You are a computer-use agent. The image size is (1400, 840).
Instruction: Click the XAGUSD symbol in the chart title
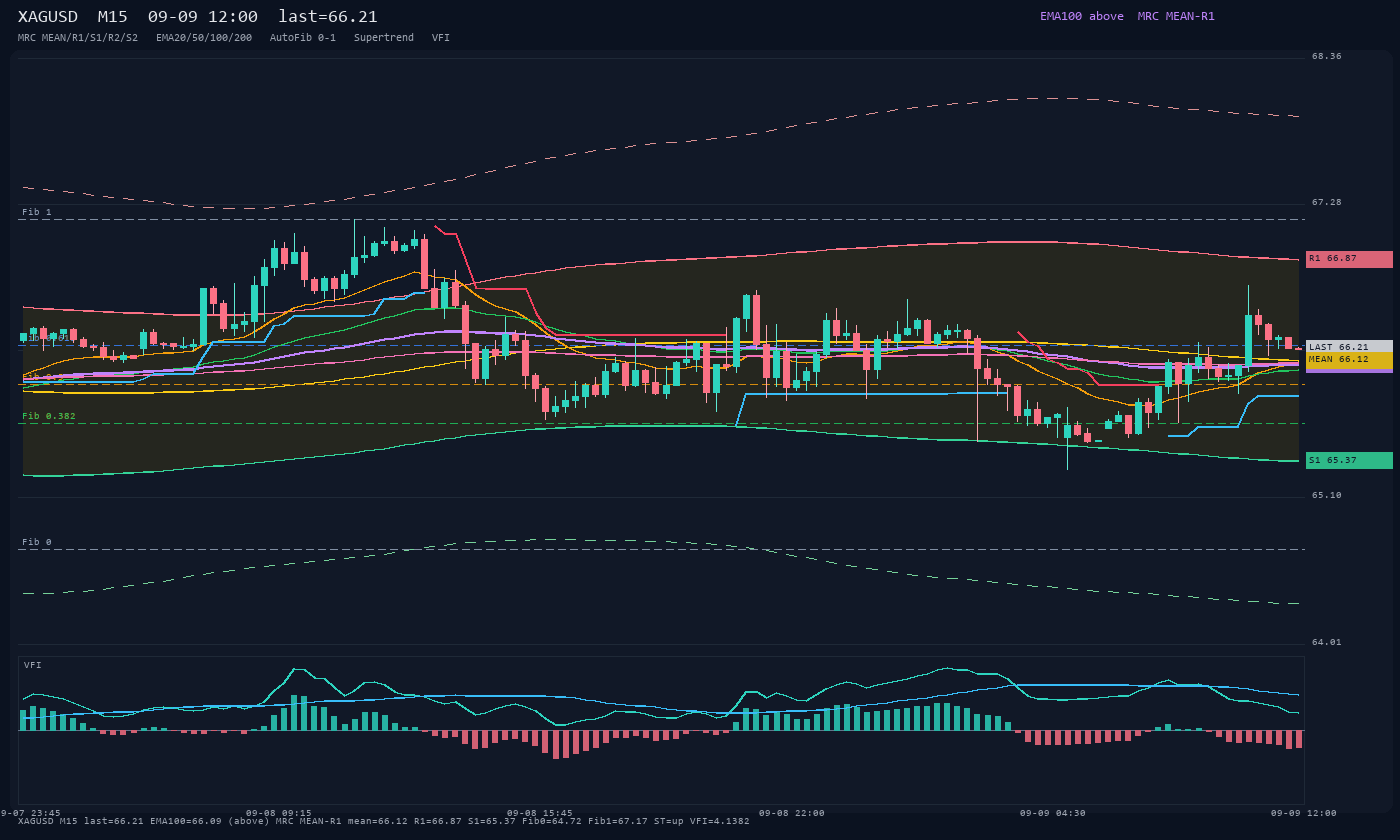click(x=48, y=17)
